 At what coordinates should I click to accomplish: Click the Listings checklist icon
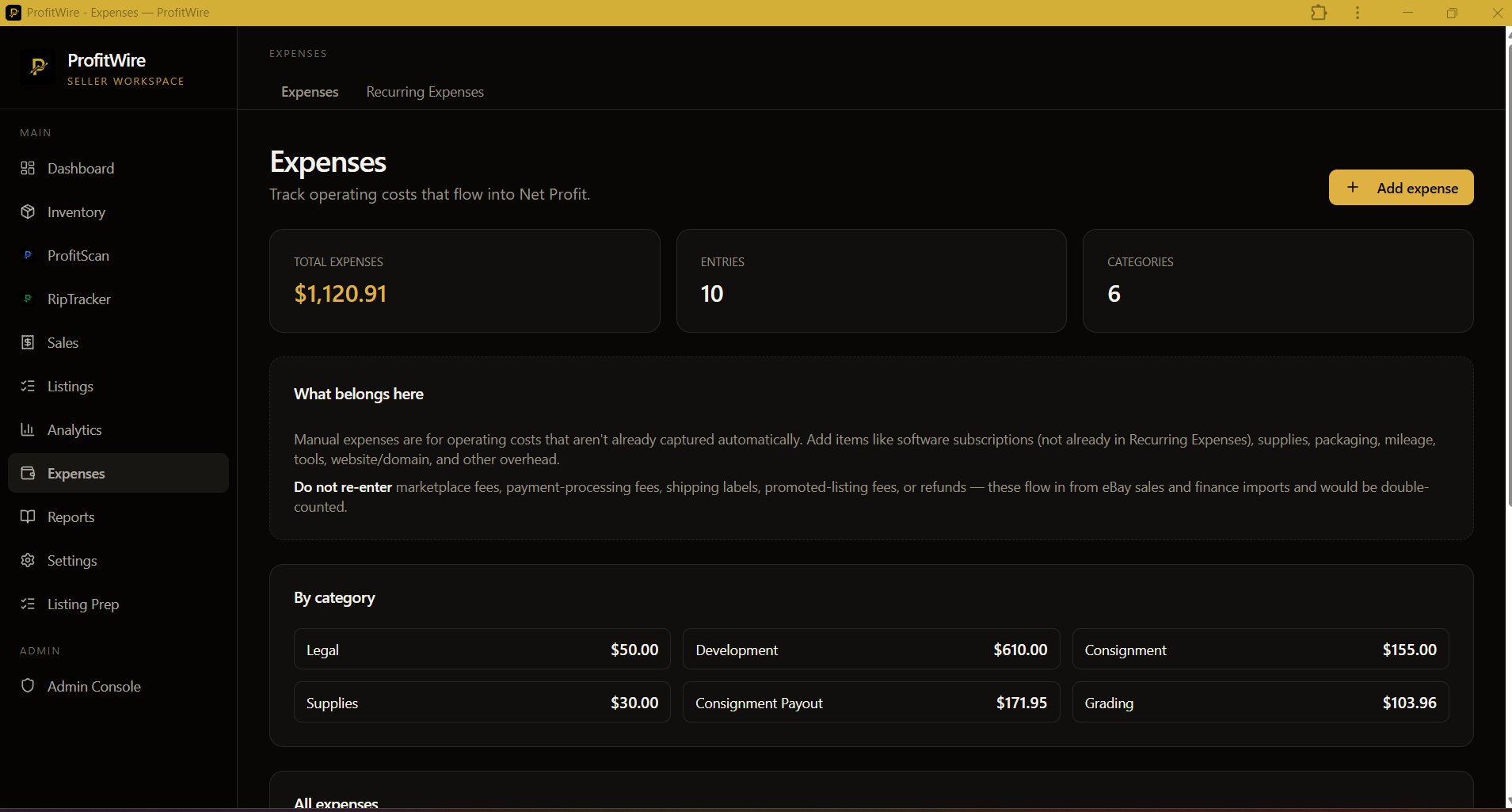[28, 386]
